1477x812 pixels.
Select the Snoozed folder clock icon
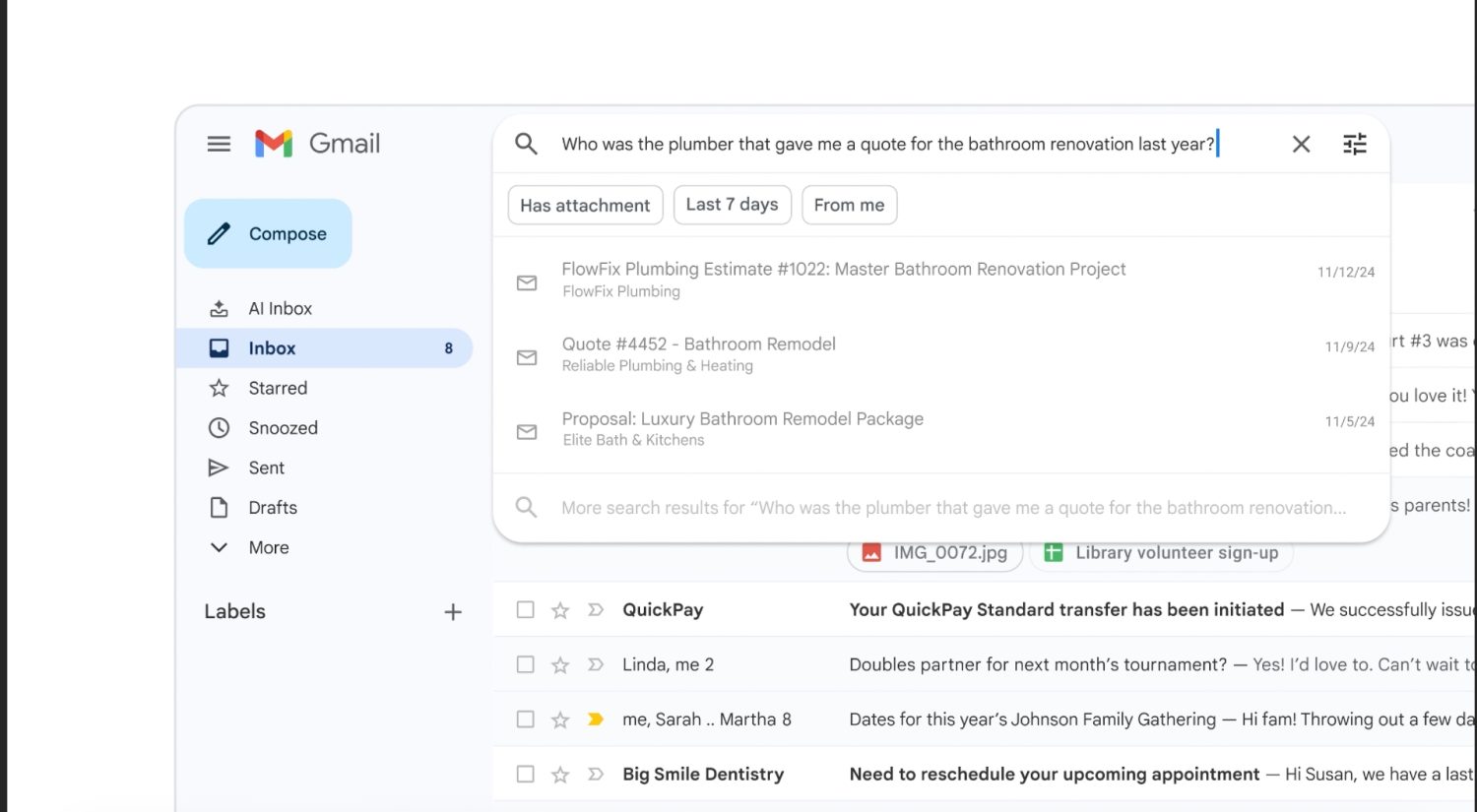point(218,427)
